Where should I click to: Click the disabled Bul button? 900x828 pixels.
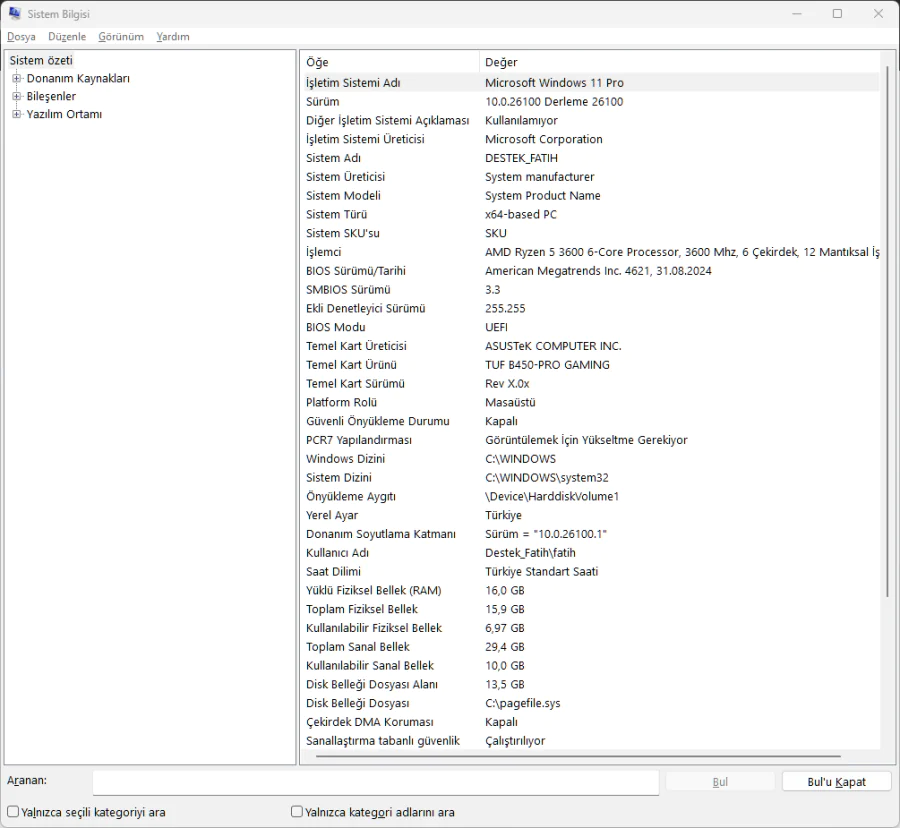[719, 781]
